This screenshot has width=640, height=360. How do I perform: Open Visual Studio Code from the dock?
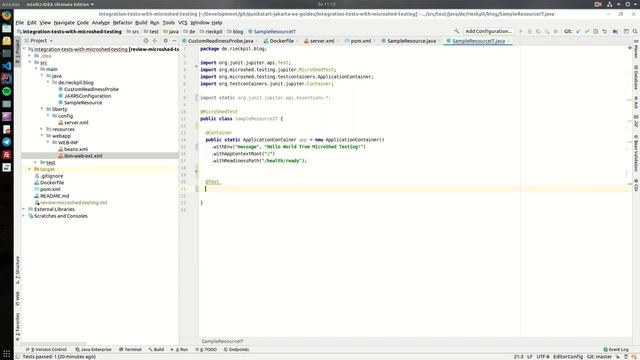click(7, 66)
